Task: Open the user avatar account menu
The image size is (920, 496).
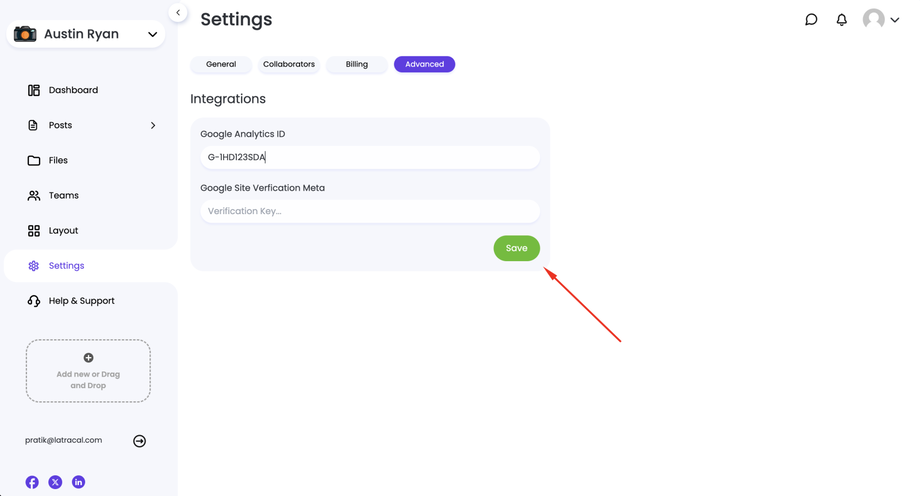Action: tap(880, 20)
